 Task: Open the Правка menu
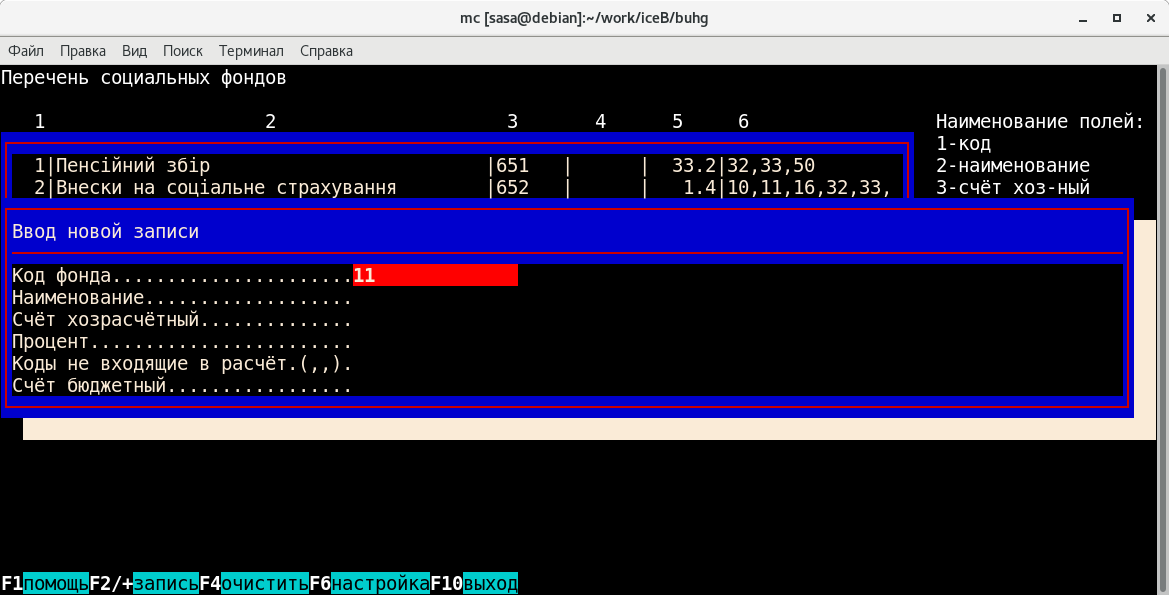click(x=82, y=51)
